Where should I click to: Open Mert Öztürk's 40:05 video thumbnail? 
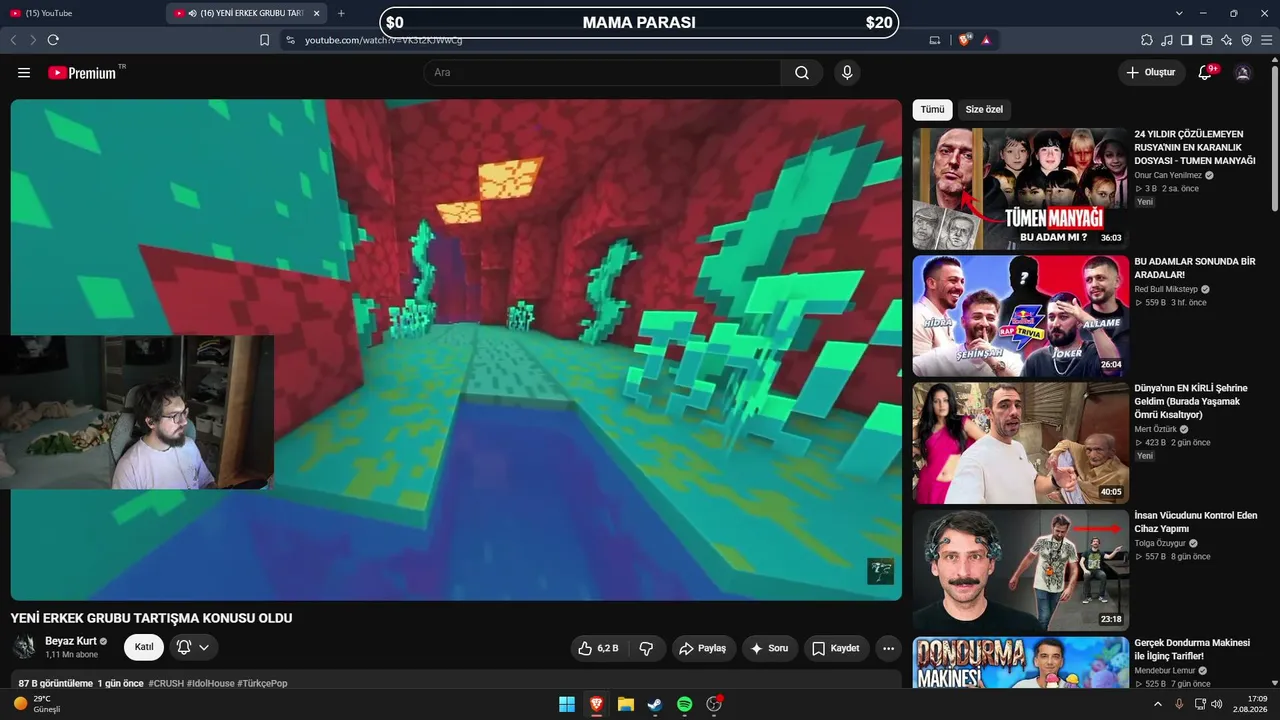tap(1020, 443)
